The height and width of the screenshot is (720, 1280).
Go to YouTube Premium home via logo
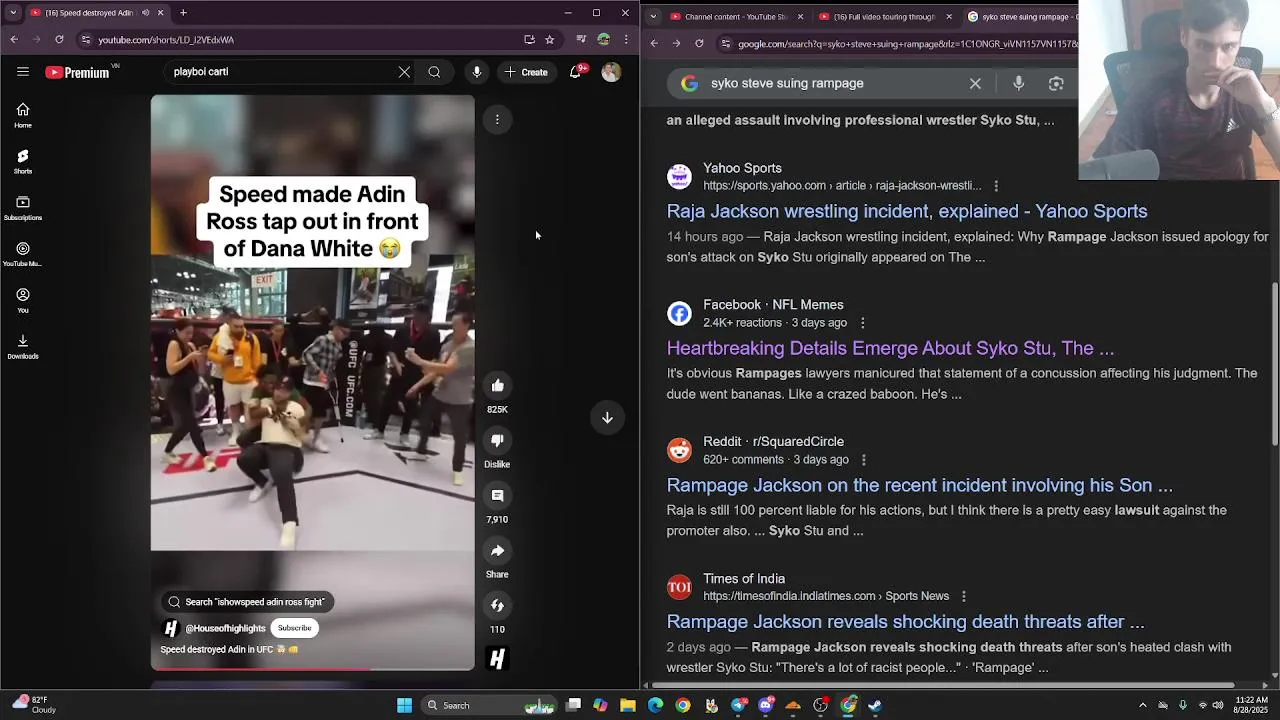[x=78, y=72]
